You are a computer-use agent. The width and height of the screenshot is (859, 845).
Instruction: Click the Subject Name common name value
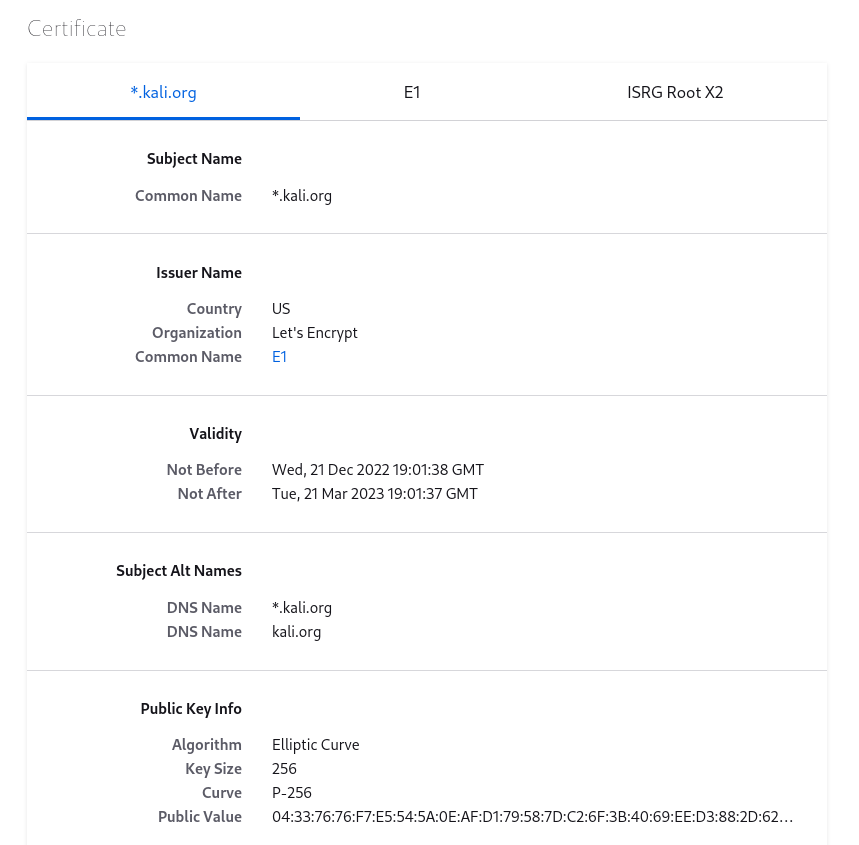302,196
